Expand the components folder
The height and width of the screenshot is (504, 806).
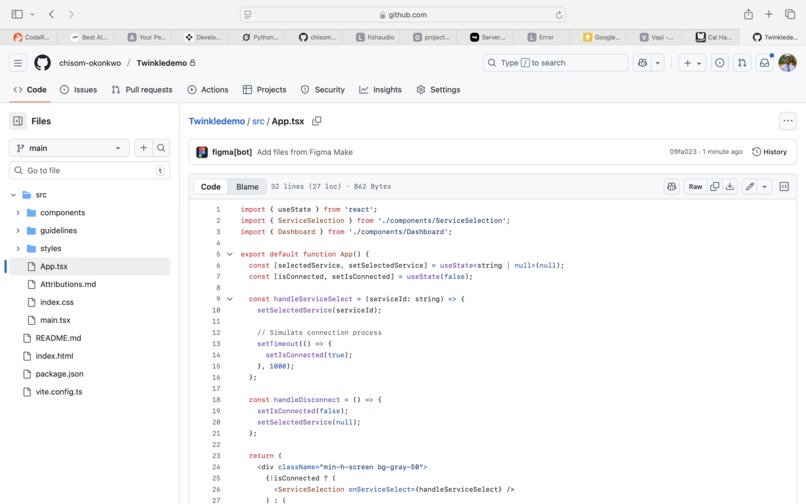pyautogui.click(x=18, y=213)
